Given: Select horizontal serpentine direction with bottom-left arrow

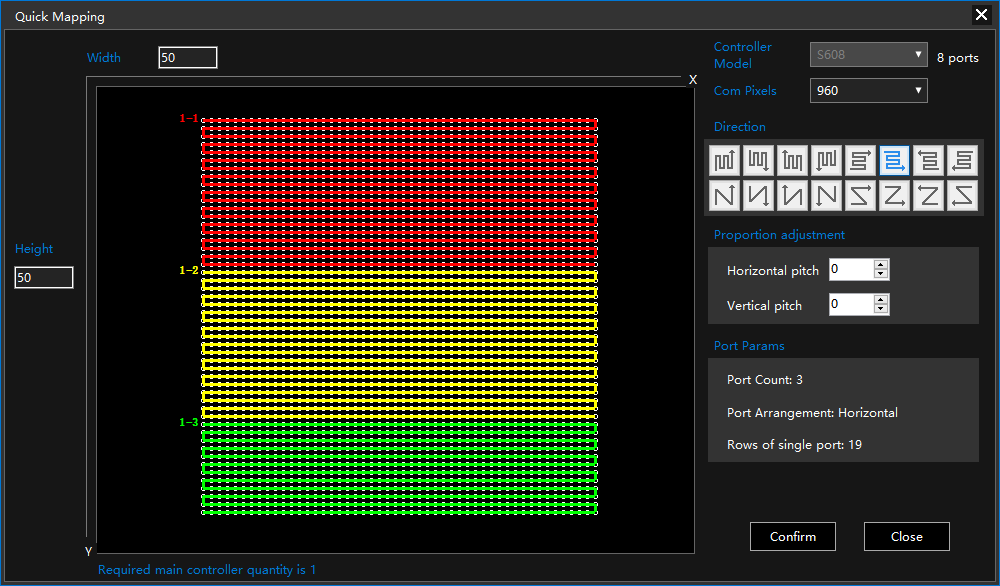Looking at the screenshot, I should tap(962, 160).
